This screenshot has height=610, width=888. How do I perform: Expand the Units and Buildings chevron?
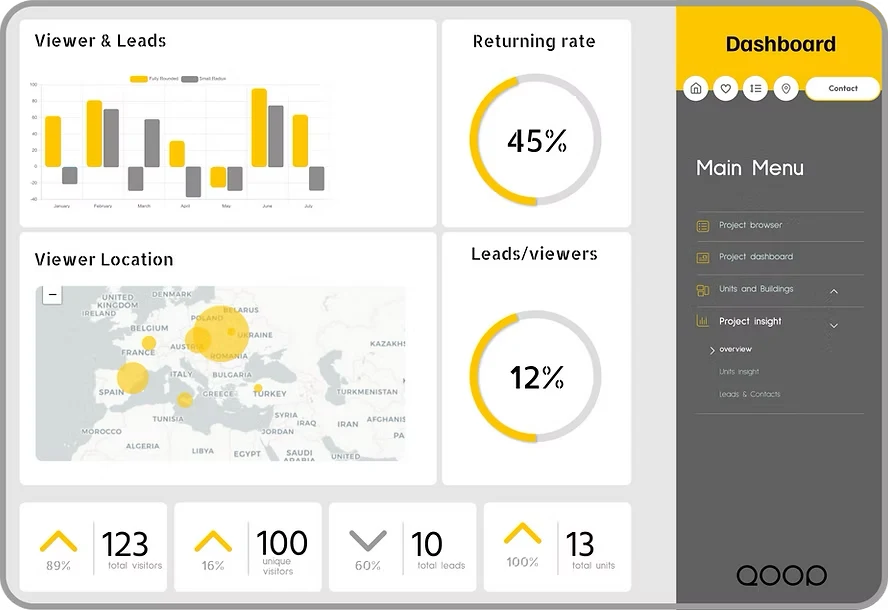point(834,291)
